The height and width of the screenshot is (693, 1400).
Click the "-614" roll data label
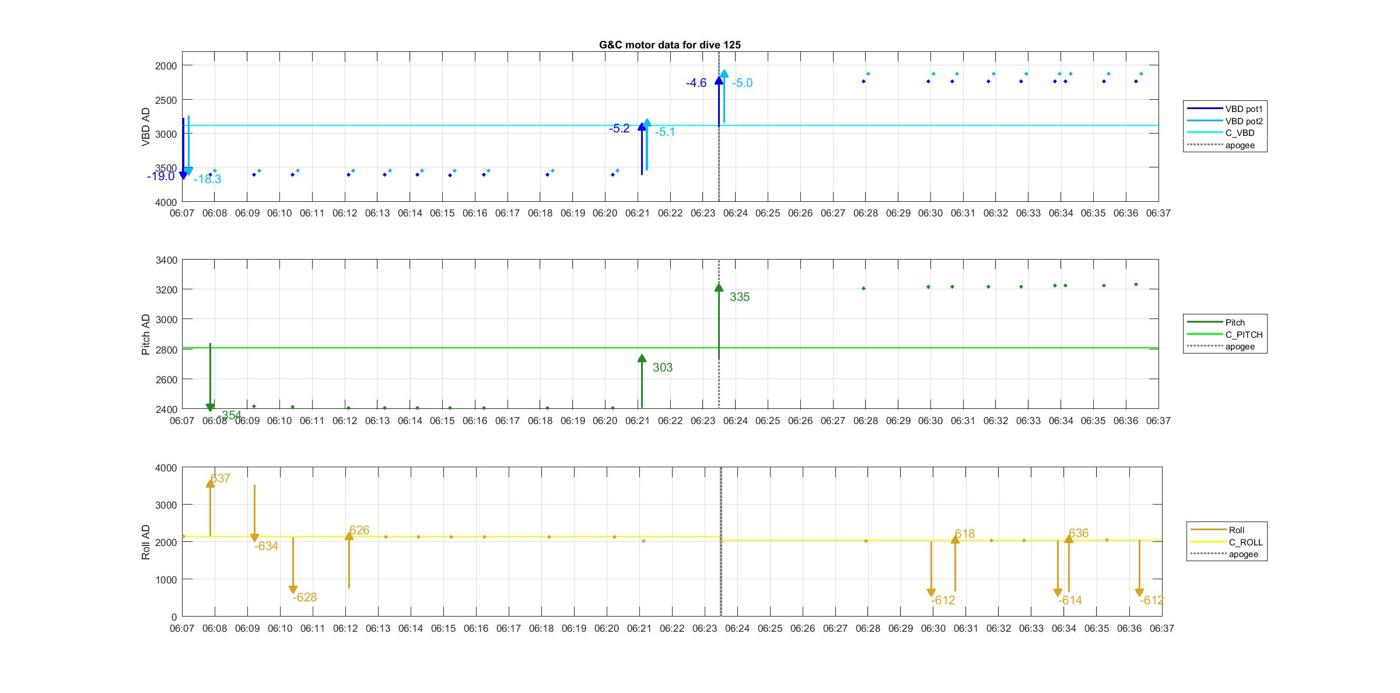coord(1070,601)
